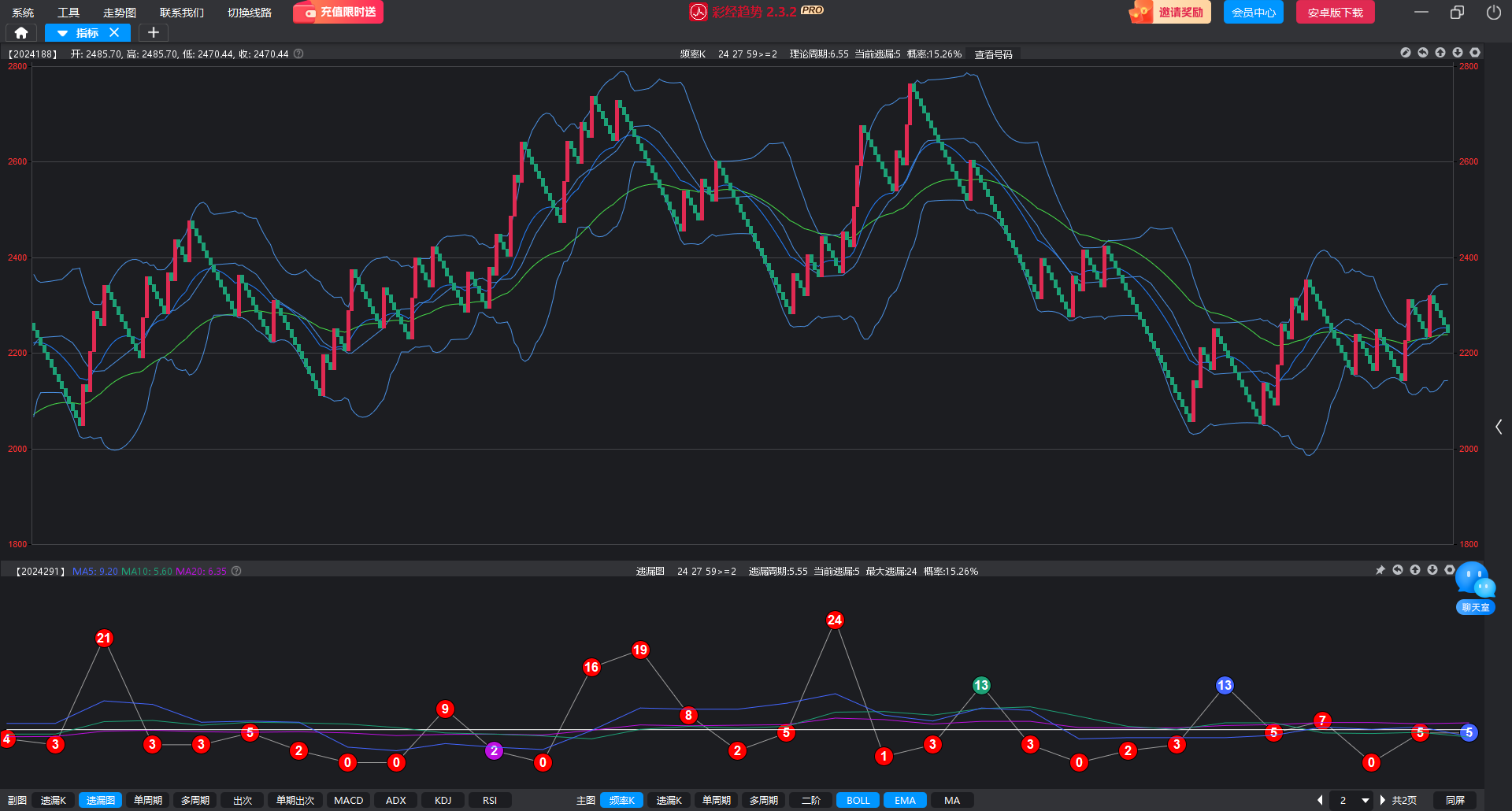Toggle EMA overlay
1512x811 pixels.
(906, 800)
